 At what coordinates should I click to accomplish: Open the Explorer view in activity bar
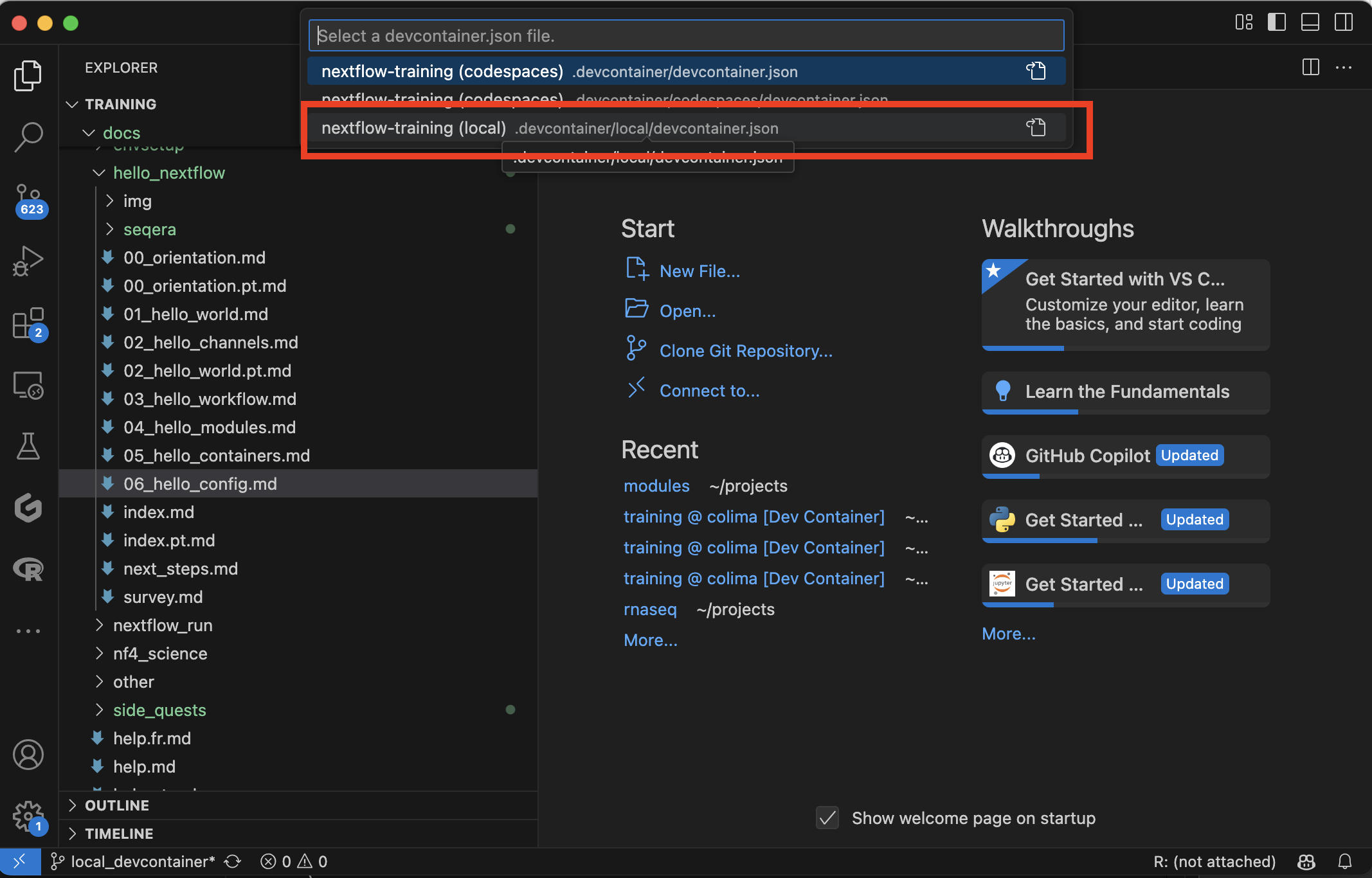coord(28,76)
